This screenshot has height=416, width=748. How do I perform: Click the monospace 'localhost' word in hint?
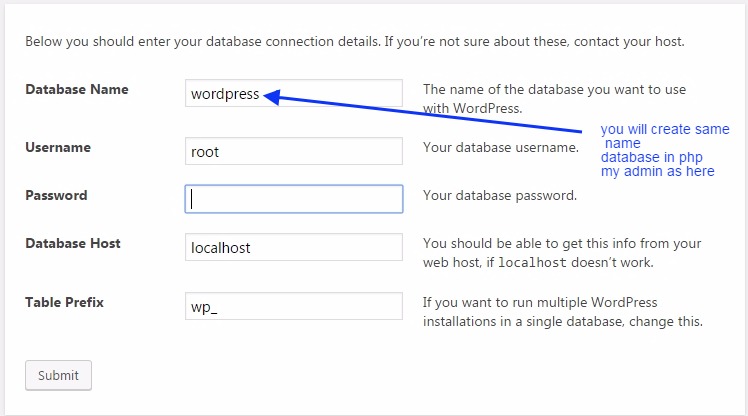[x=533, y=263]
